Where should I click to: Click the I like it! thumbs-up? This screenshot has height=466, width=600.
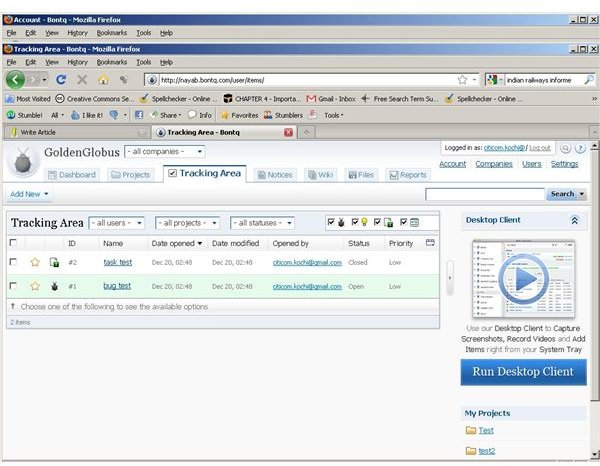click(87, 115)
